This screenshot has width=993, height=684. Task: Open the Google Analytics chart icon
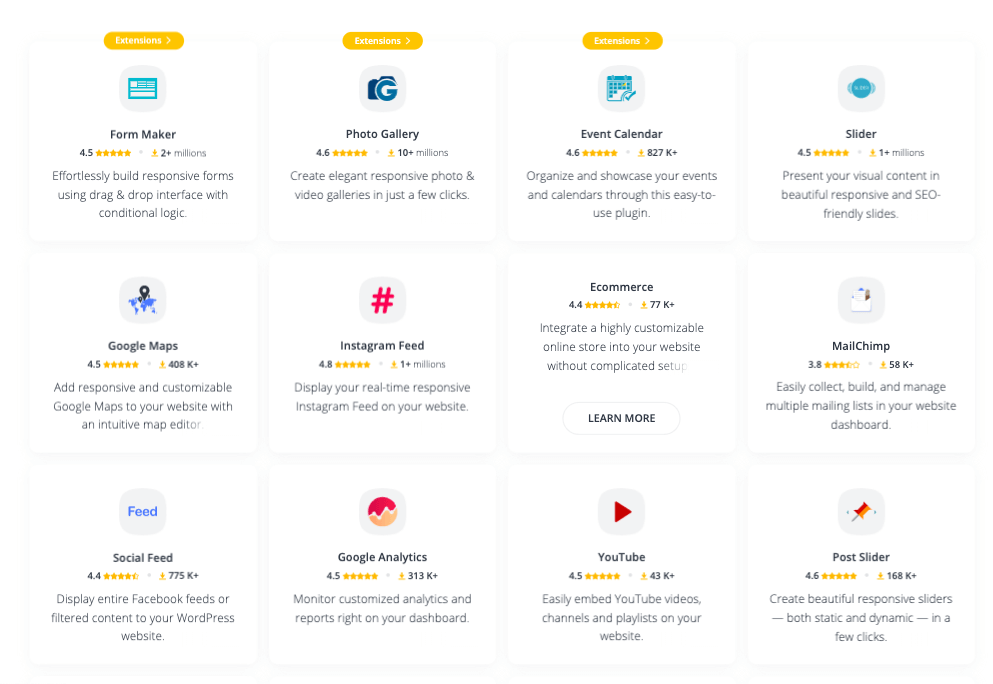point(383,512)
